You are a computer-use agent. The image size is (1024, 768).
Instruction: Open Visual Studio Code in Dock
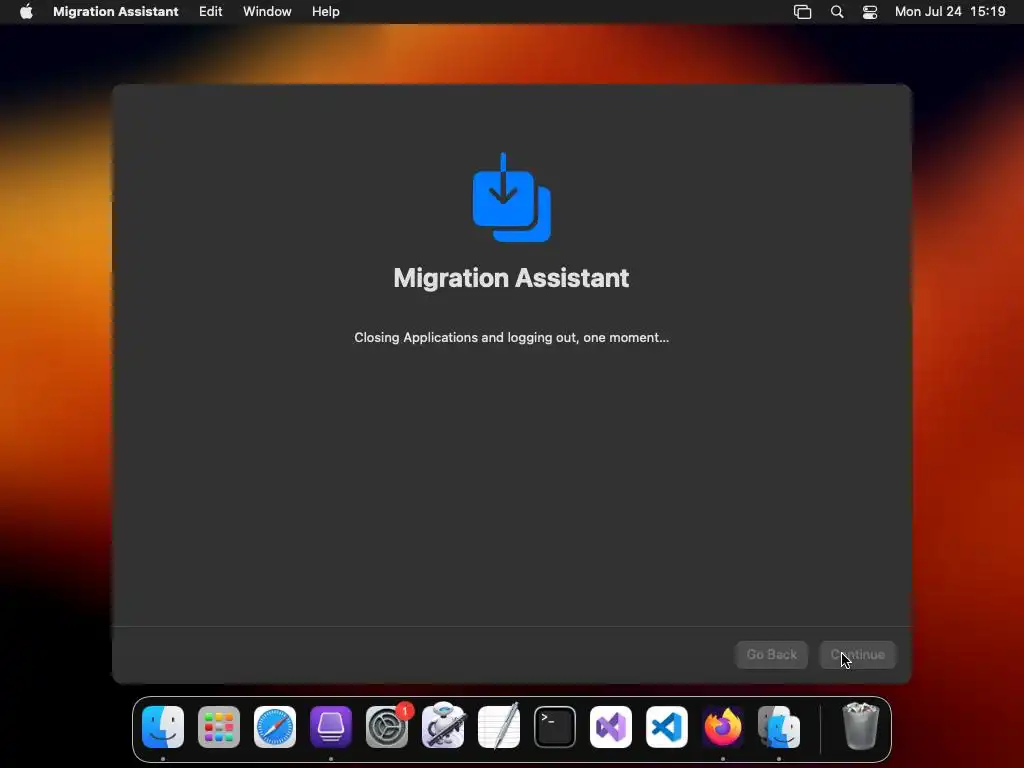pyautogui.click(x=667, y=727)
